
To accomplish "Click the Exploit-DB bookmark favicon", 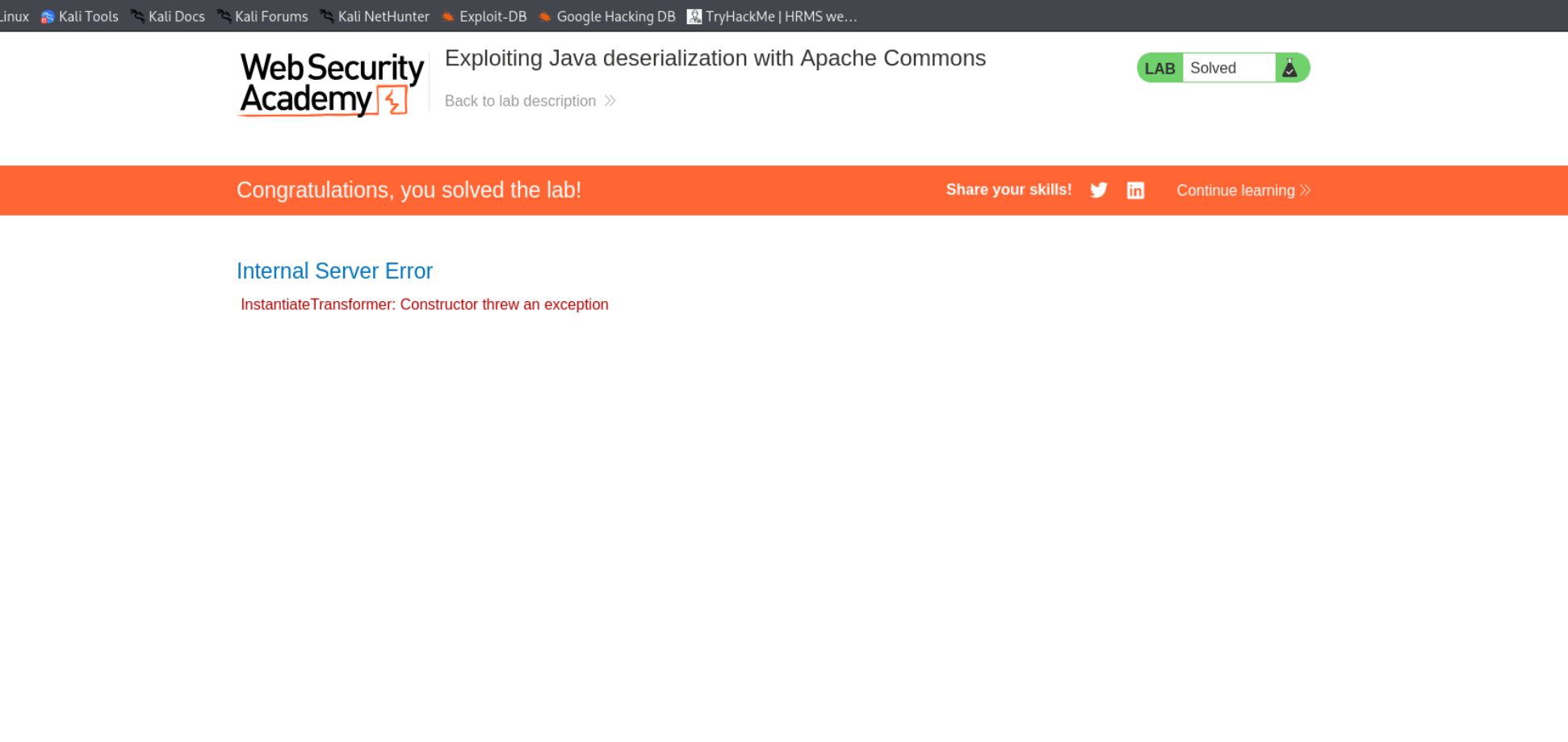I will pyautogui.click(x=448, y=17).
